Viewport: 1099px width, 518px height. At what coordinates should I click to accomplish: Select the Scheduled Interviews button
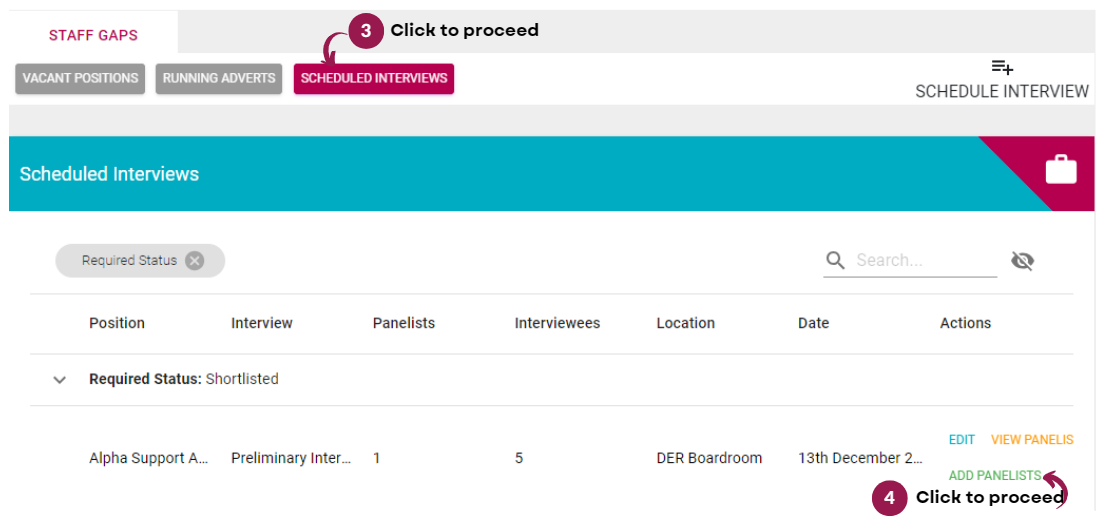[374, 79]
